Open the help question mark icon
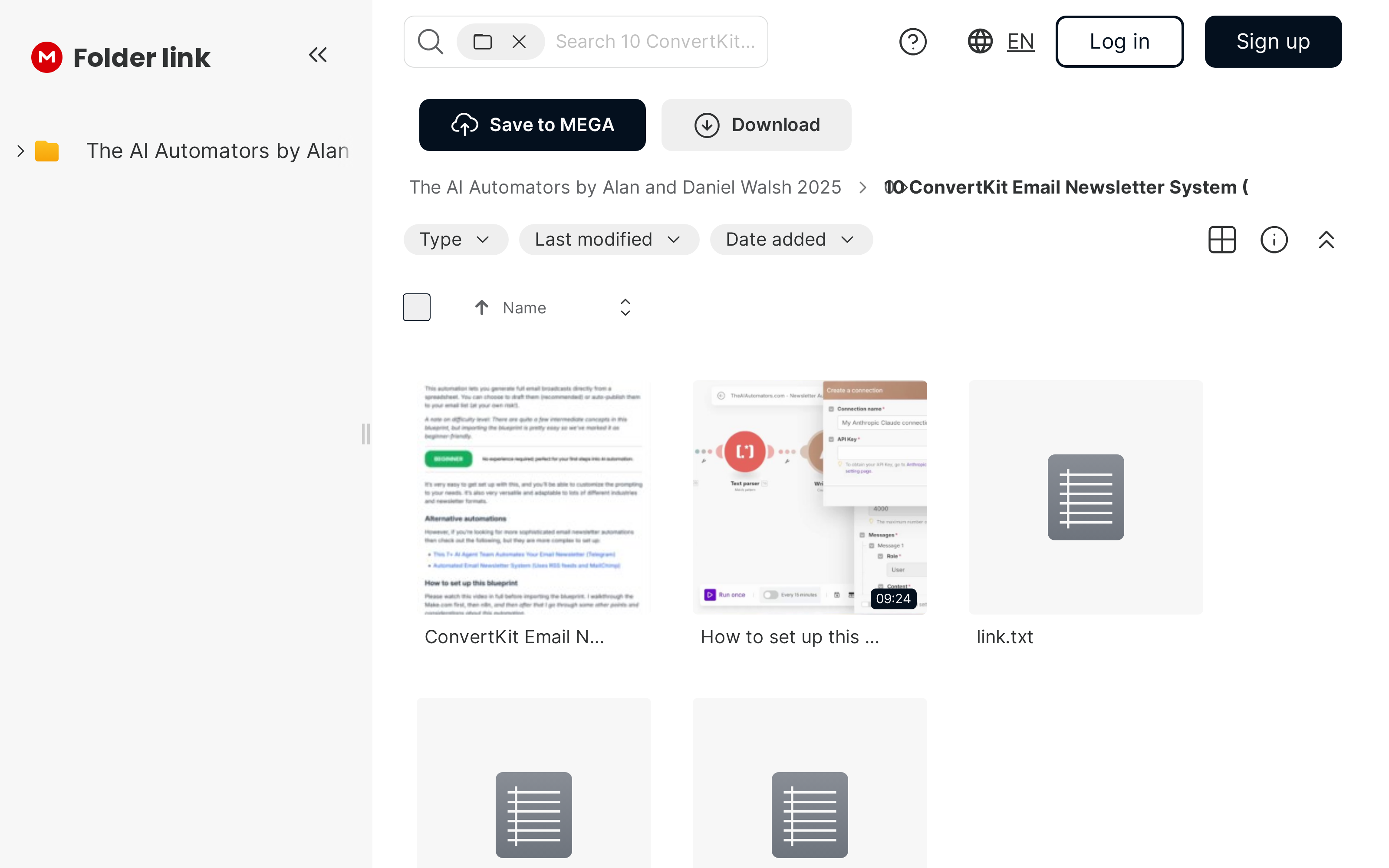The height and width of the screenshot is (868, 1389). click(912, 42)
